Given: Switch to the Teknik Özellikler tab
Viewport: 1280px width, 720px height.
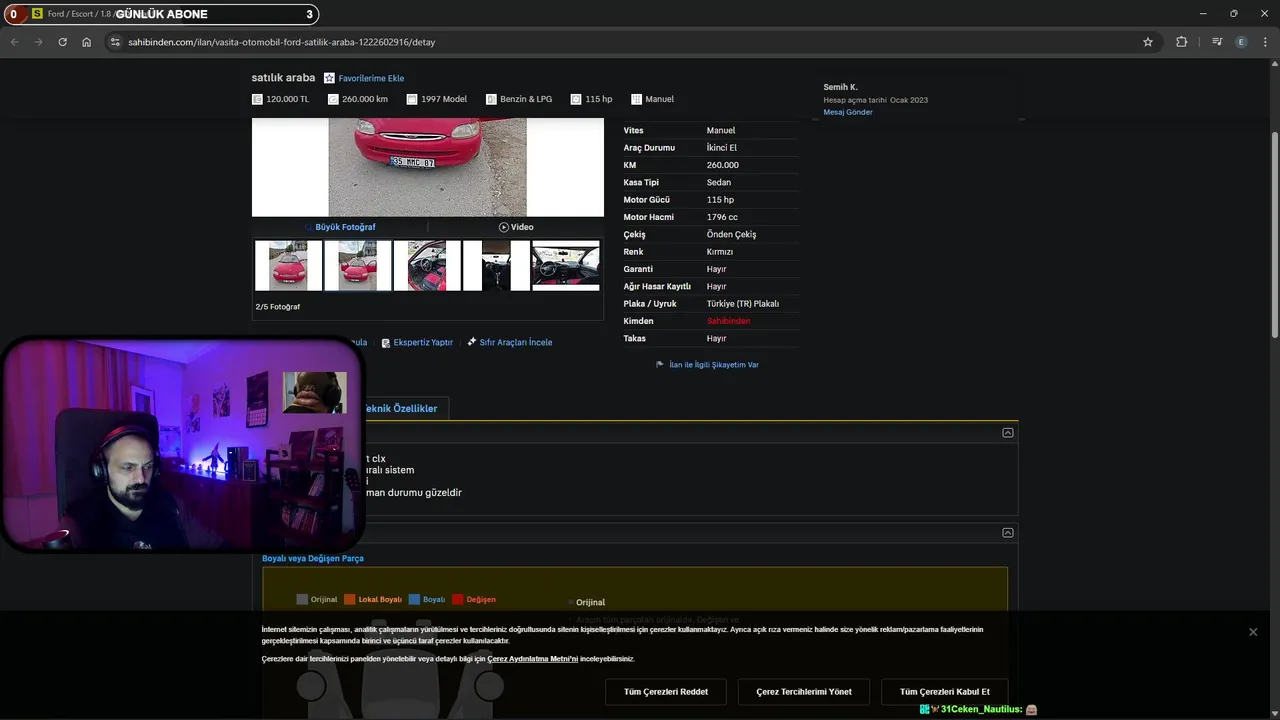Looking at the screenshot, I should pyautogui.click(x=400, y=408).
